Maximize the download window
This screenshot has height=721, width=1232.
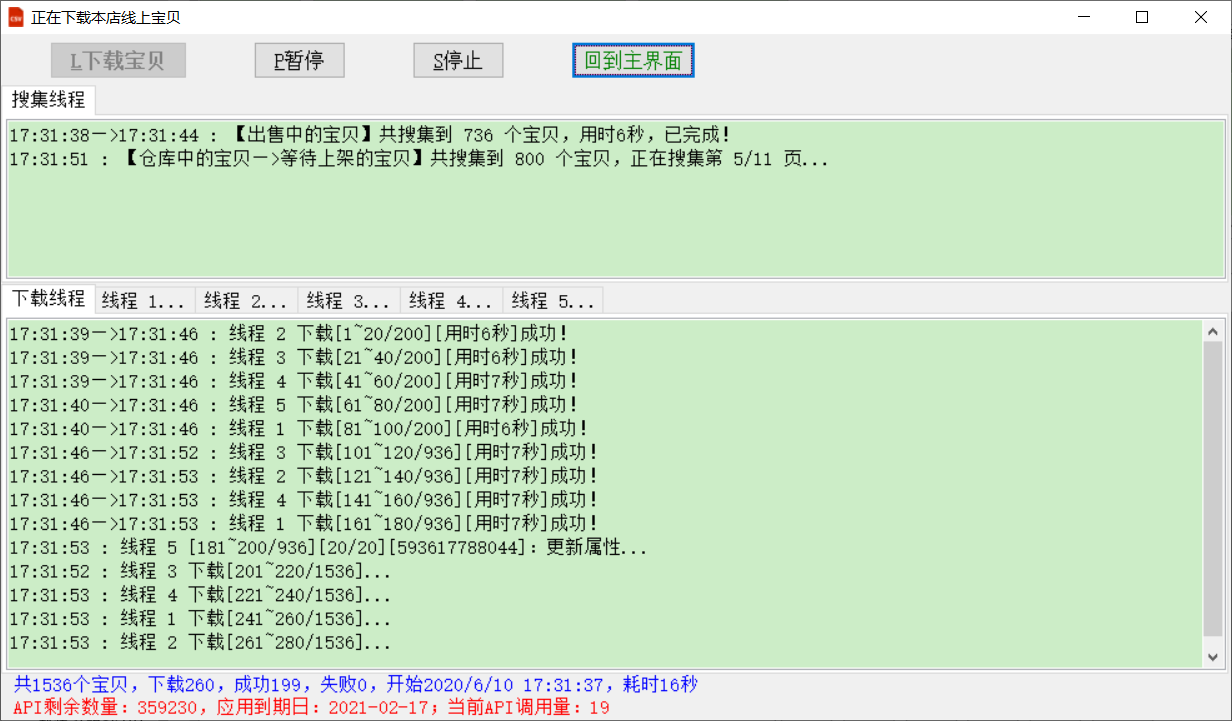click(x=1142, y=17)
